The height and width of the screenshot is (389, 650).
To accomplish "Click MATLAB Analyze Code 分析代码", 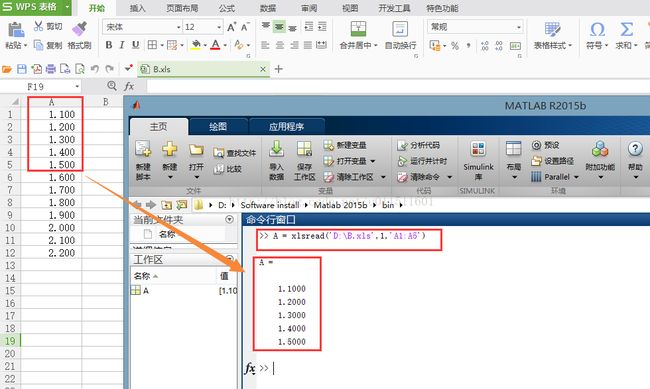I will click(418, 145).
